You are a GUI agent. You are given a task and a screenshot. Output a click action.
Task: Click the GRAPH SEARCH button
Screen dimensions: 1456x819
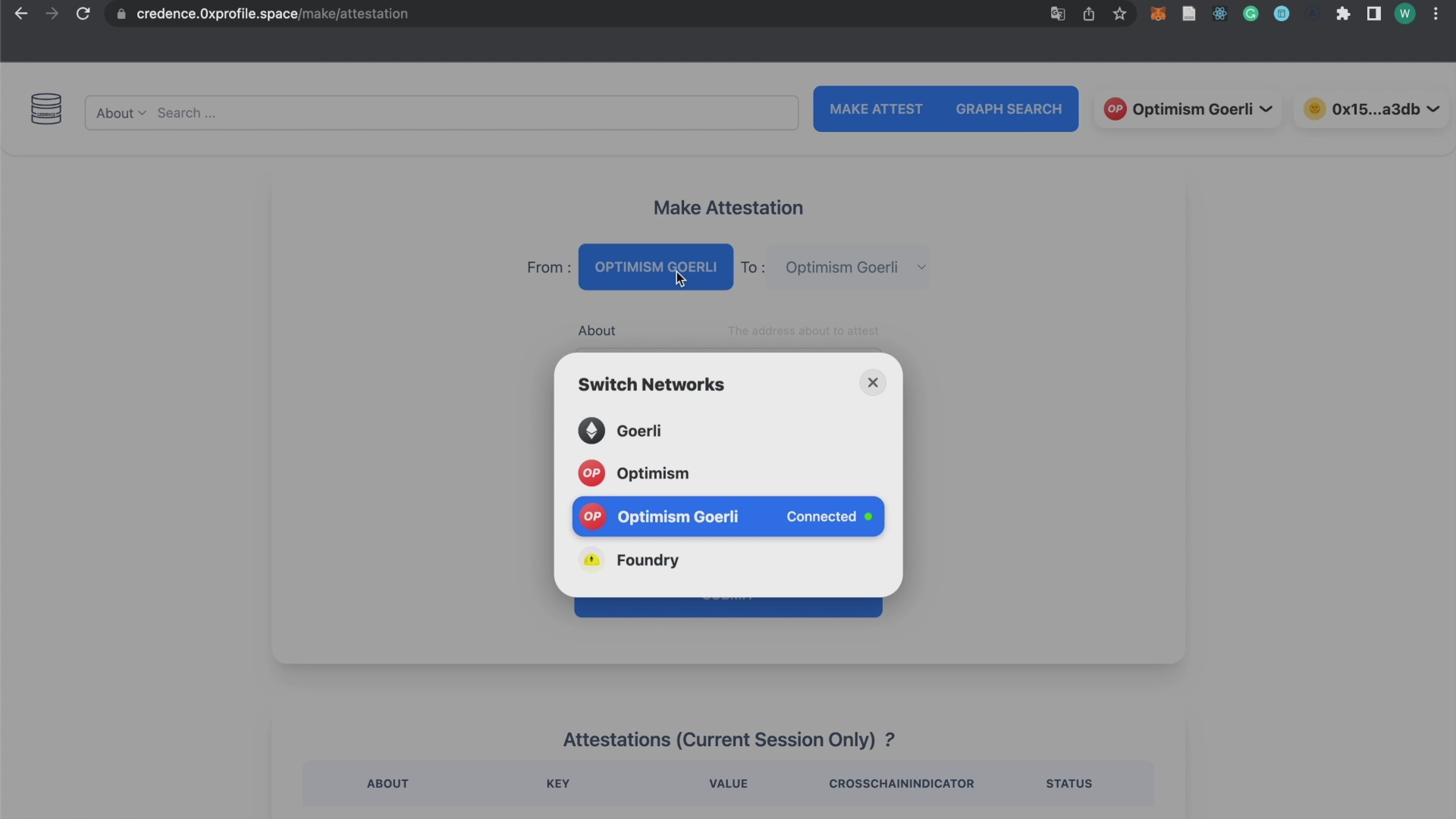click(1009, 109)
